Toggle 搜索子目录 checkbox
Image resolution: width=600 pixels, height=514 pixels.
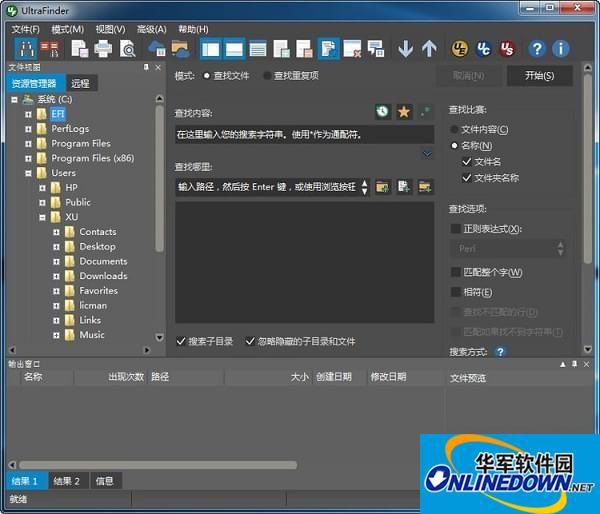tap(181, 341)
